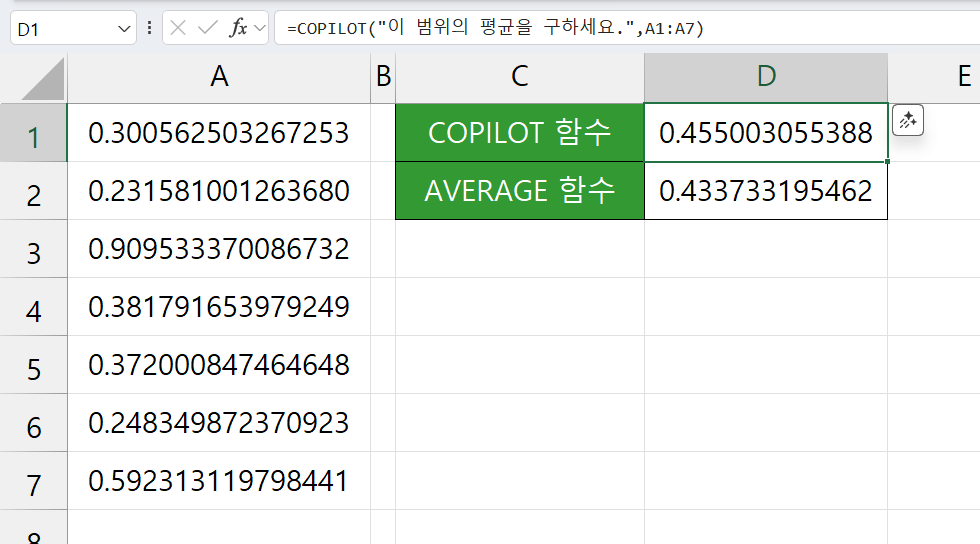Expand the Name Box dropdown arrow
980x544 pixels.
[125, 30]
